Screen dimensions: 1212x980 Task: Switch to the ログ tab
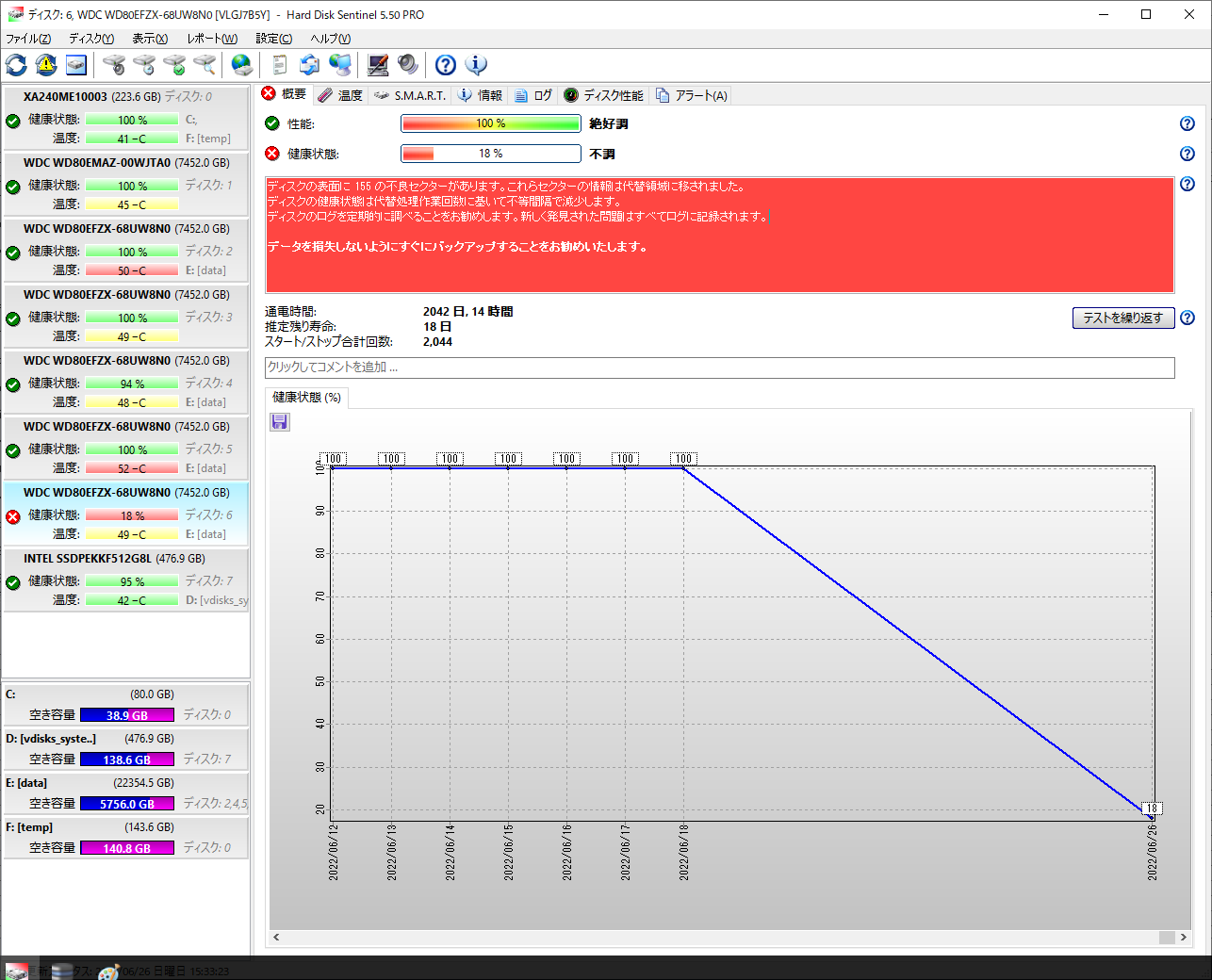(x=533, y=95)
